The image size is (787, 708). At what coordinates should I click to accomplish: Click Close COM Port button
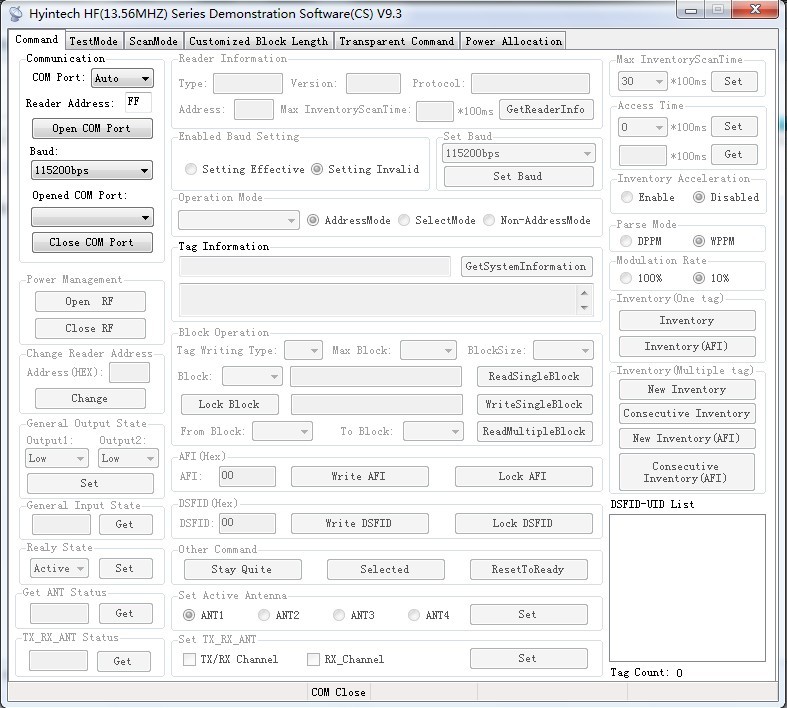coord(92,242)
